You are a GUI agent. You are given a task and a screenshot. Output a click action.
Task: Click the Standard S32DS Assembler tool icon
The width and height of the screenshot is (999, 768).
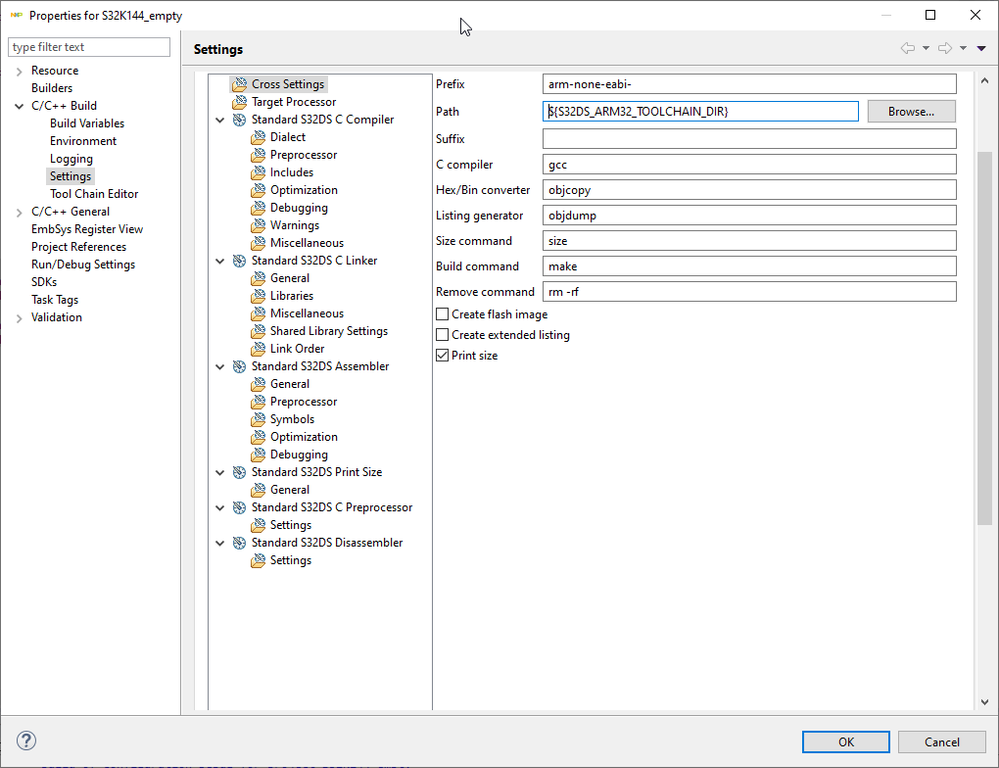point(240,366)
